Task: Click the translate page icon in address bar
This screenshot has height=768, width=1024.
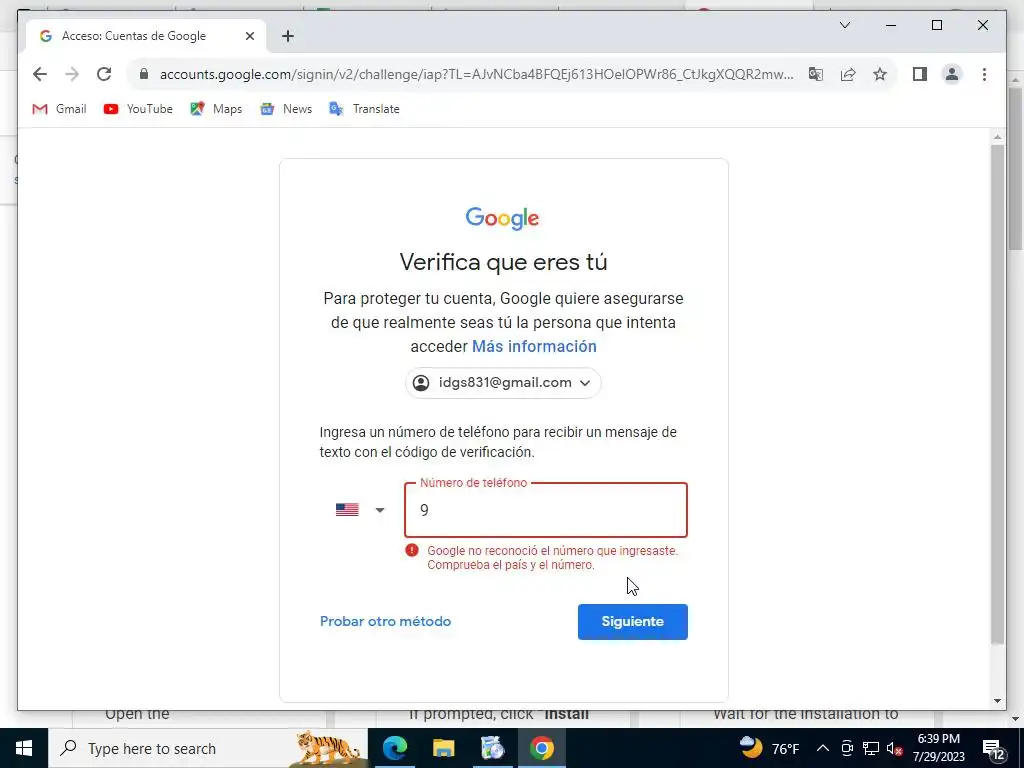Action: (x=816, y=74)
